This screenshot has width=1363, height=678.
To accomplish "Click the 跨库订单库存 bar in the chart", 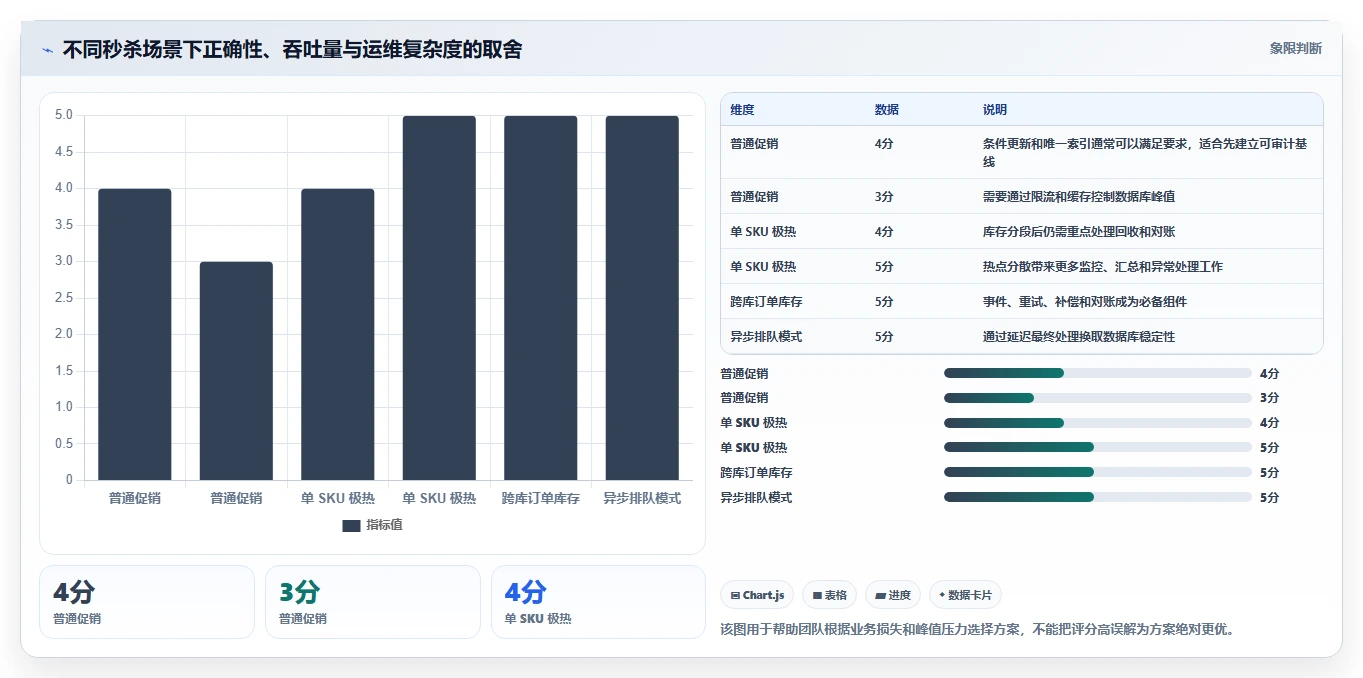I will pyautogui.click(x=541, y=298).
